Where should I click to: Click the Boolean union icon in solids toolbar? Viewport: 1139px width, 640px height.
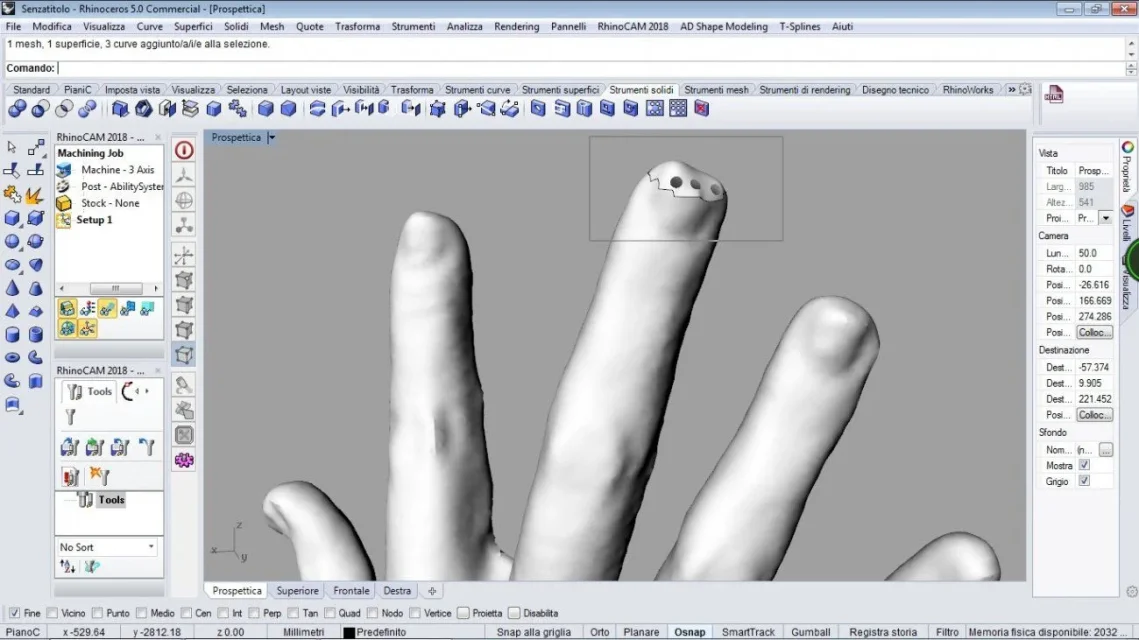click(x=17, y=109)
